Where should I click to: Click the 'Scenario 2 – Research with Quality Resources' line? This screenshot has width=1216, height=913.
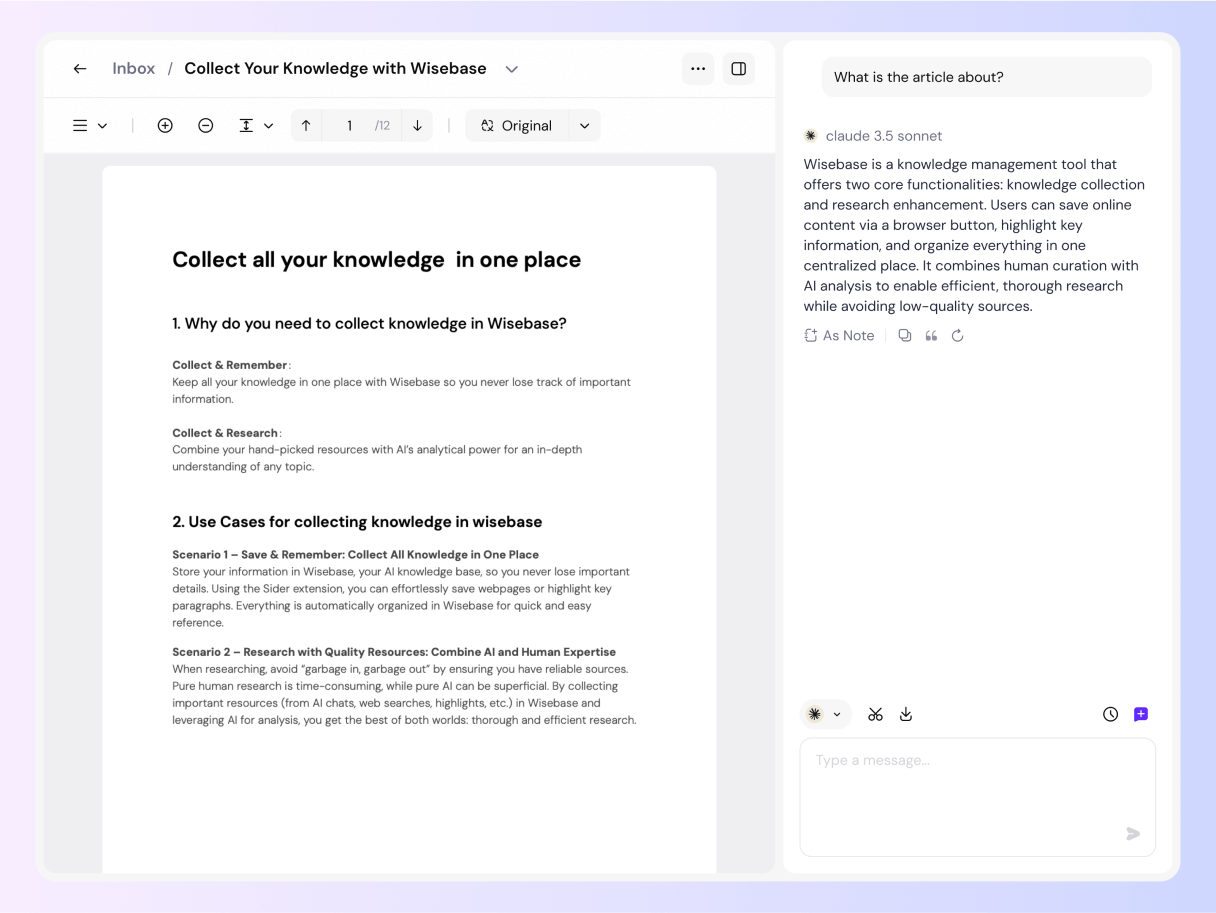[394, 652]
